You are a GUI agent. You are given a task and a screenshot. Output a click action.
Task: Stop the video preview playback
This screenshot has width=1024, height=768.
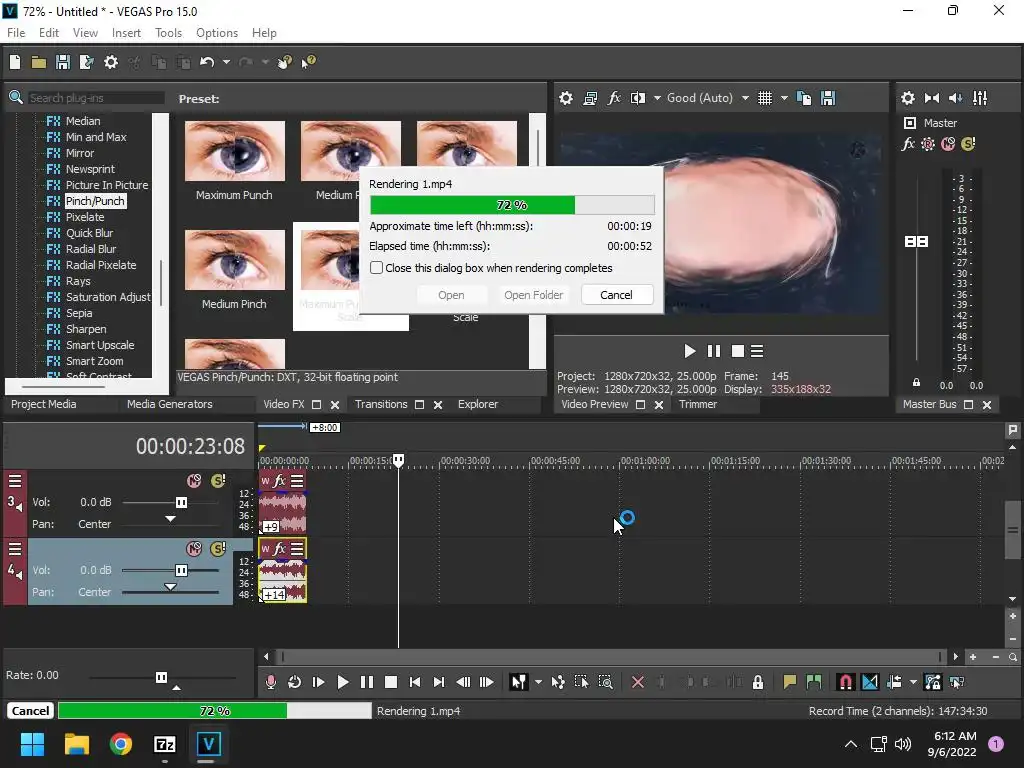point(738,351)
